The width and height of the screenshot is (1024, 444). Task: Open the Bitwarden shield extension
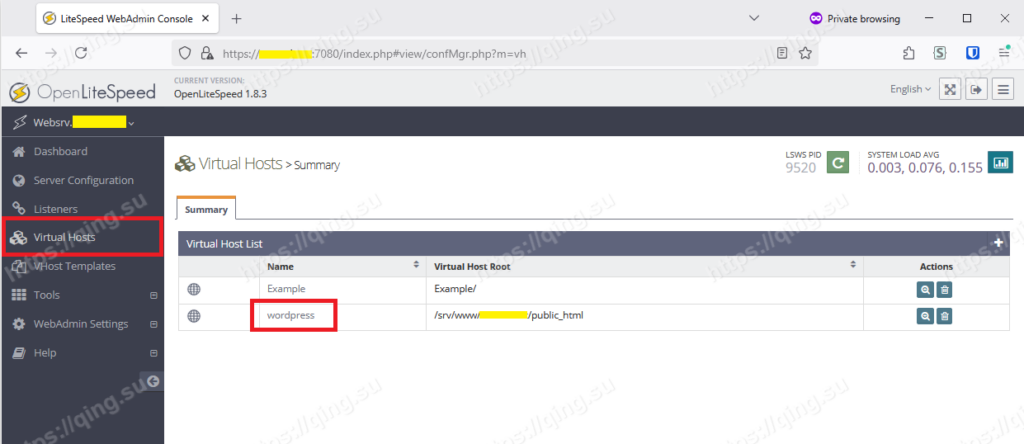[x=973, y=54]
